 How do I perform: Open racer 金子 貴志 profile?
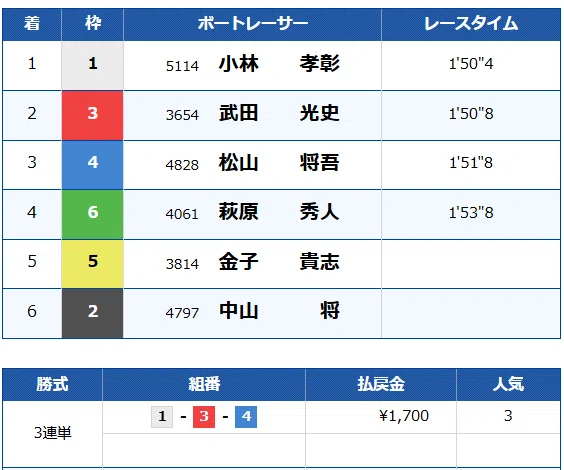pos(279,261)
